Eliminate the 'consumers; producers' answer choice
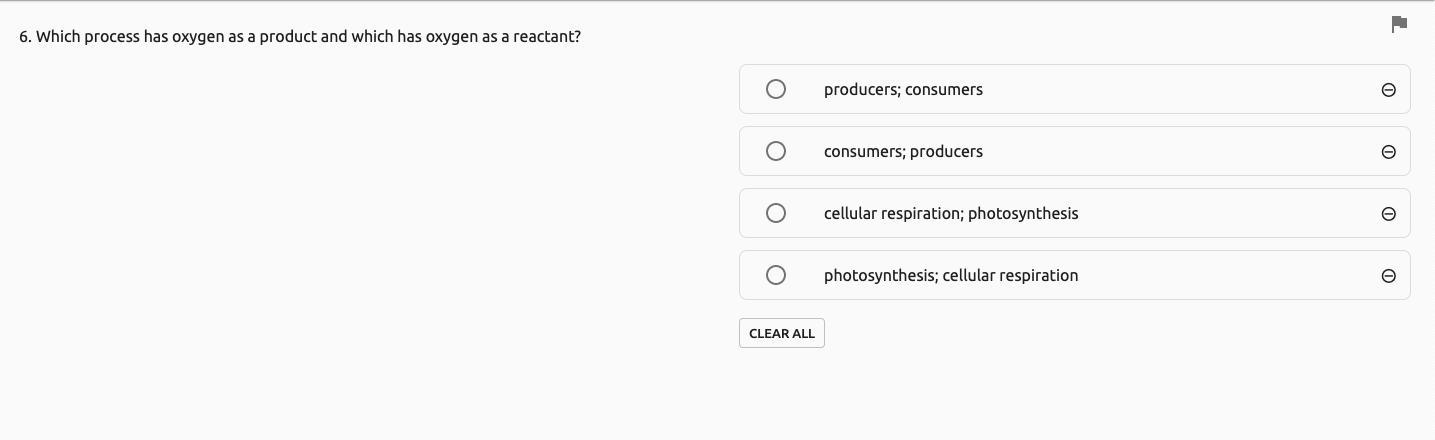 pyautogui.click(x=1388, y=152)
